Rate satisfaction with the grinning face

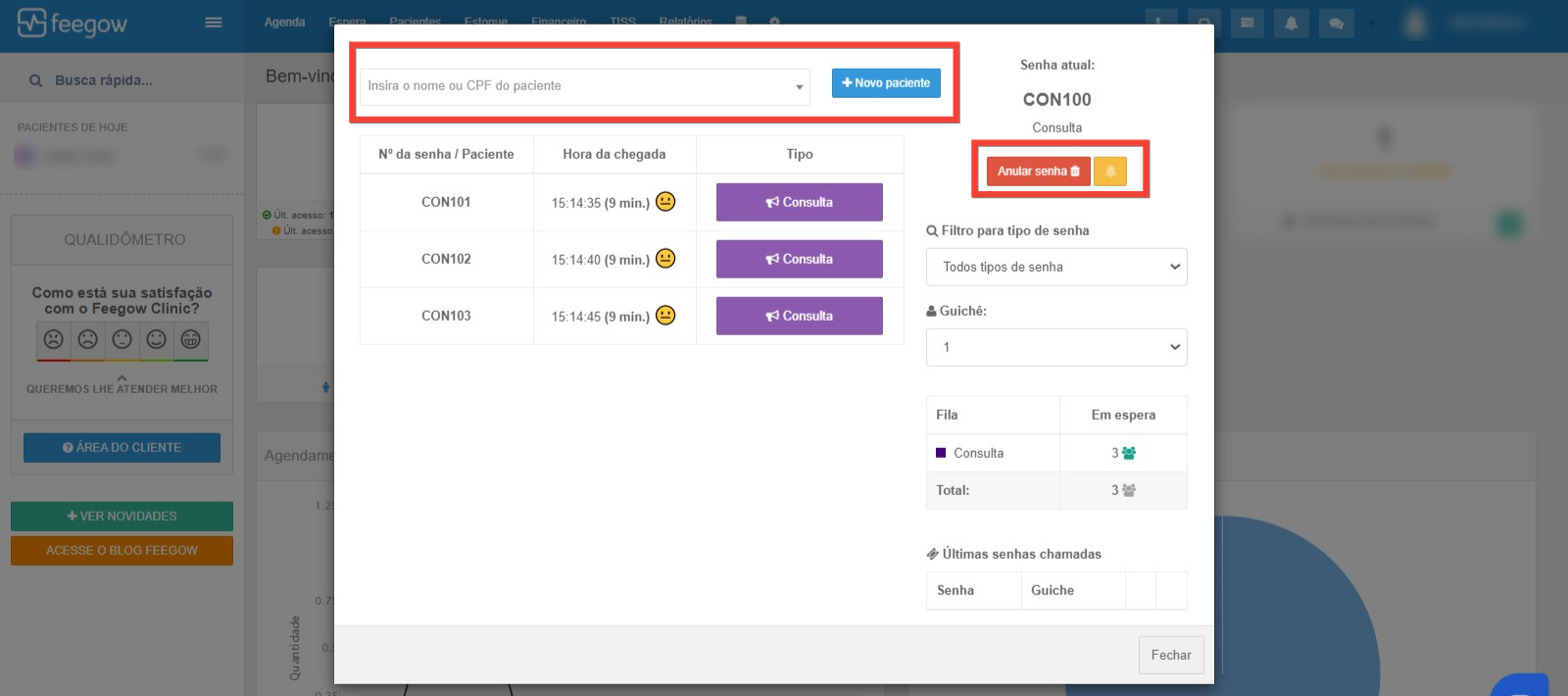[x=191, y=339]
